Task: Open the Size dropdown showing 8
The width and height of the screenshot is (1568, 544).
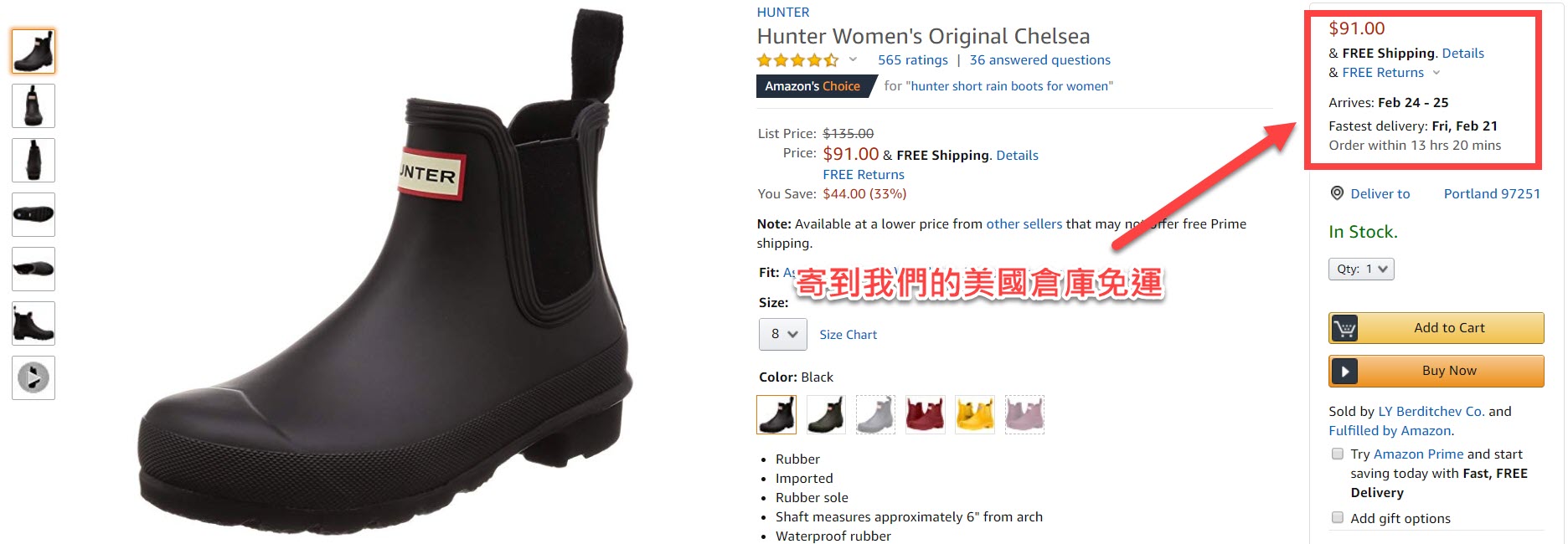Action: [783, 334]
